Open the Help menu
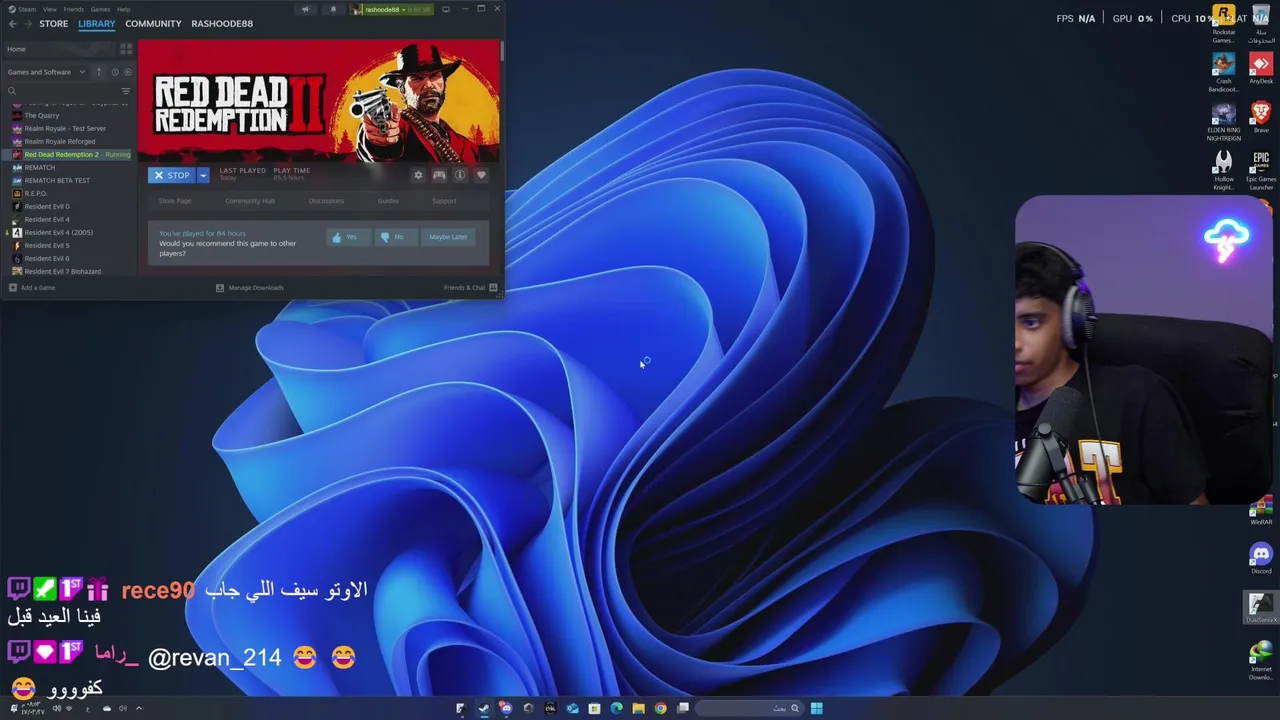 tap(123, 9)
